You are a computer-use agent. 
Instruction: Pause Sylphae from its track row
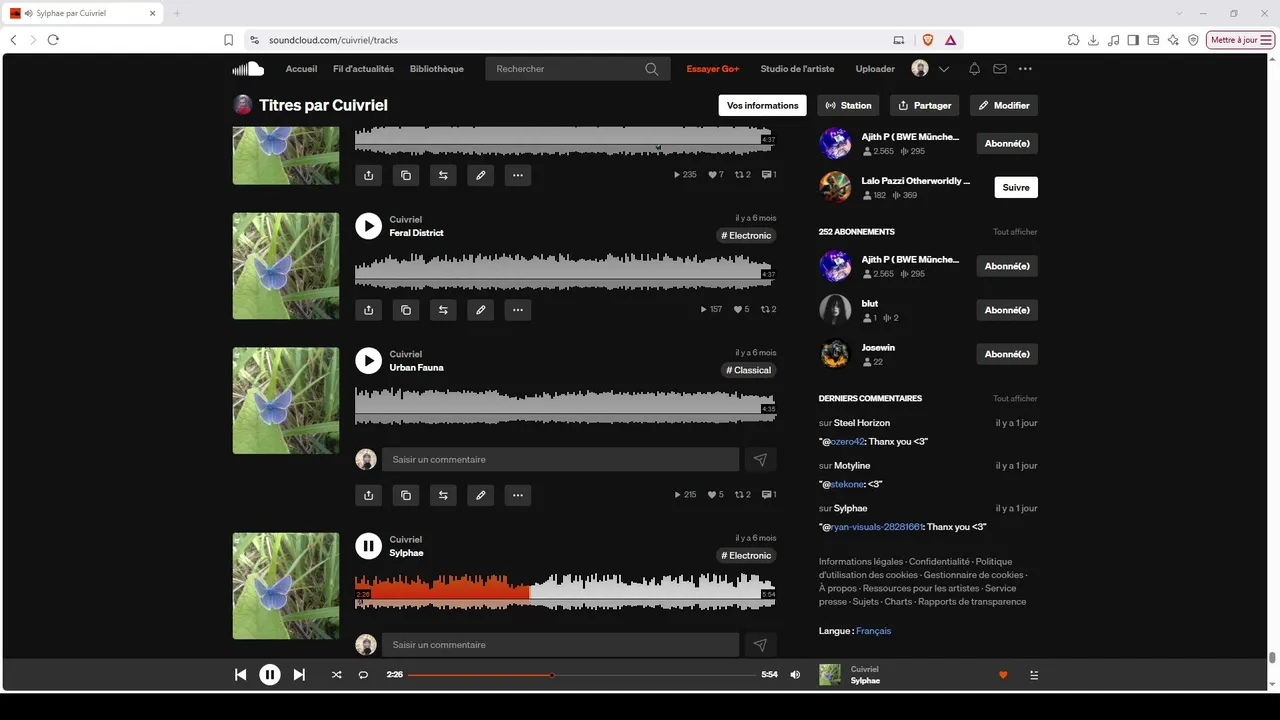click(369, 546)
